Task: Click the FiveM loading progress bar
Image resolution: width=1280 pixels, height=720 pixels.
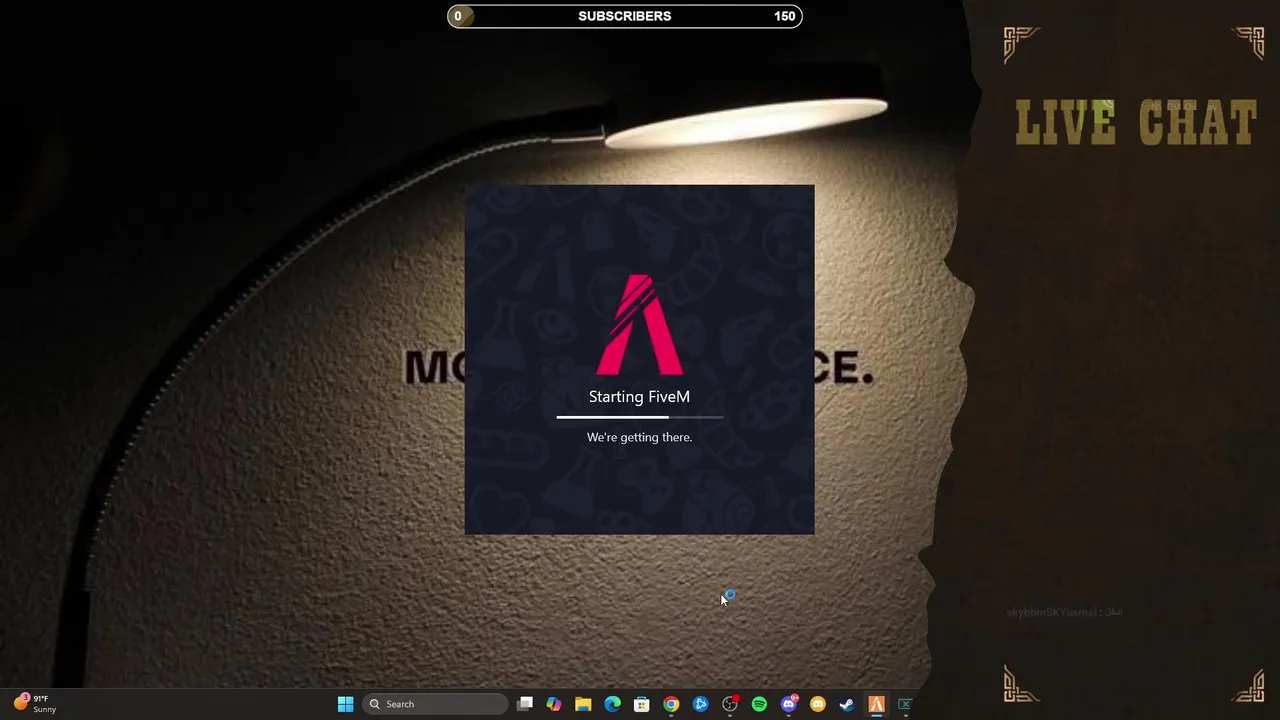Action: pos(640,417)
